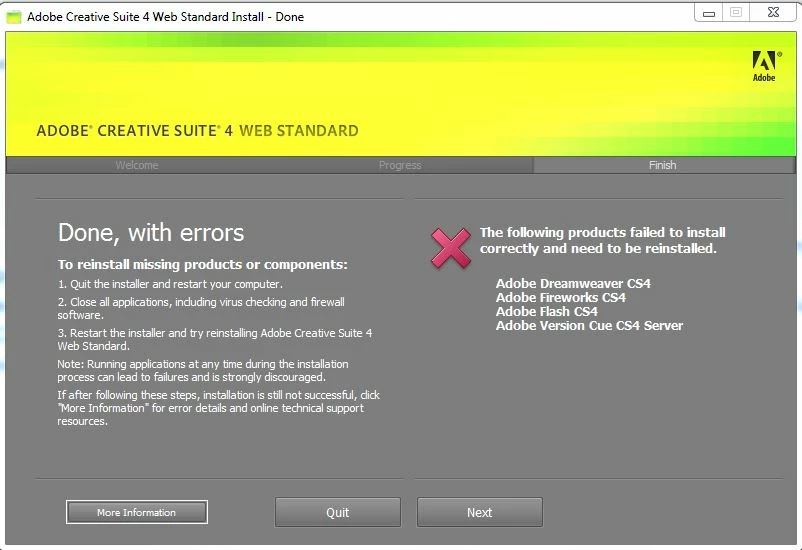
Task: Click the Adobe Flash CS4 entry
Action: click(546, 312)
